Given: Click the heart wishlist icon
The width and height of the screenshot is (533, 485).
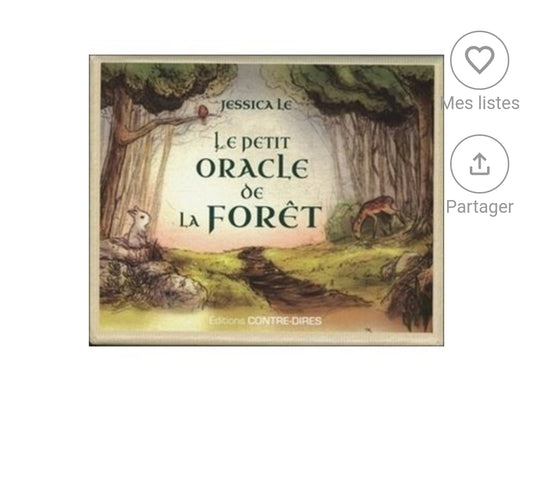Looking at the screenshot, I should [479, 59].
